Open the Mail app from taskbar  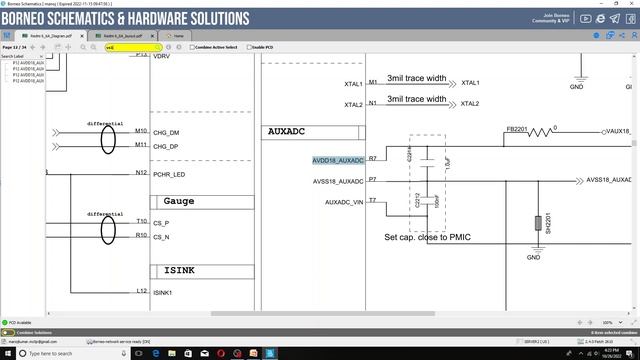(x=204, y=353)
